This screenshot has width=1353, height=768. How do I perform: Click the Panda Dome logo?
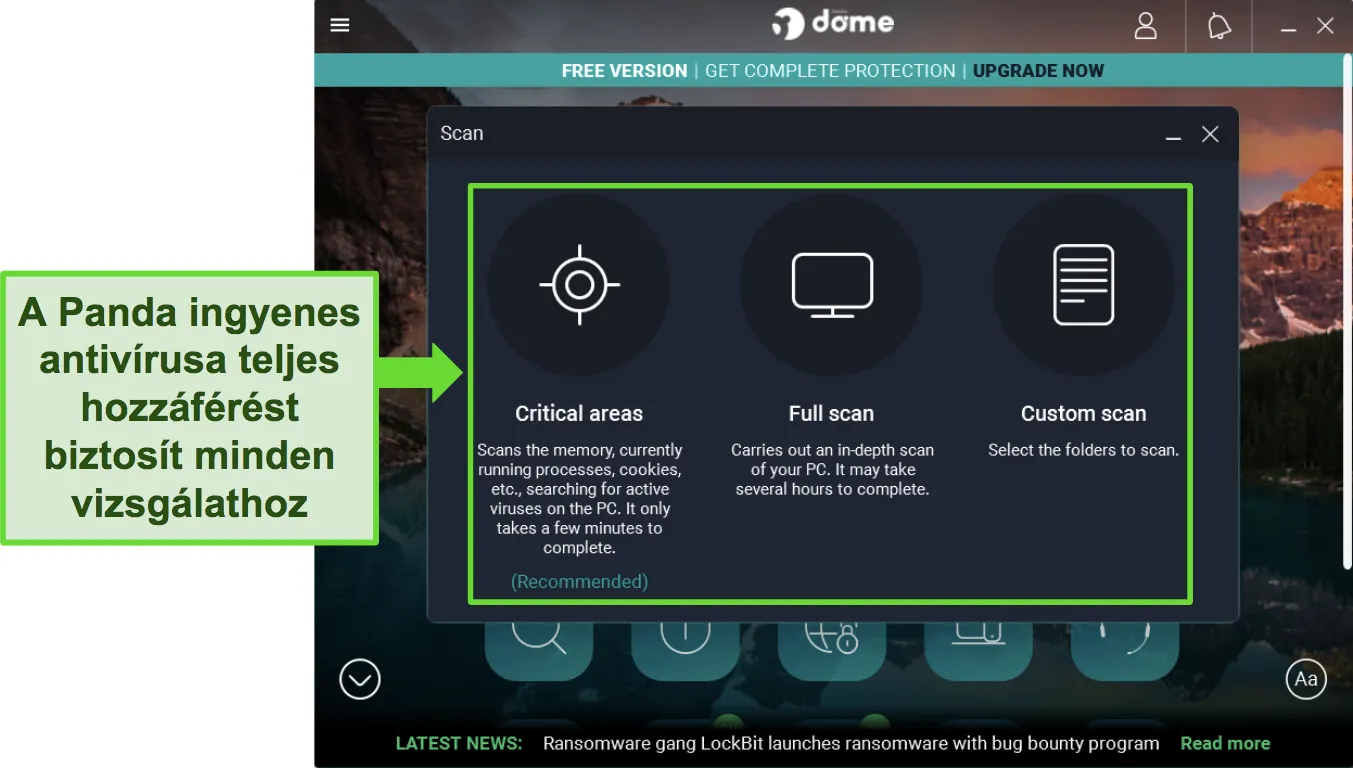[x=833, y=23]
